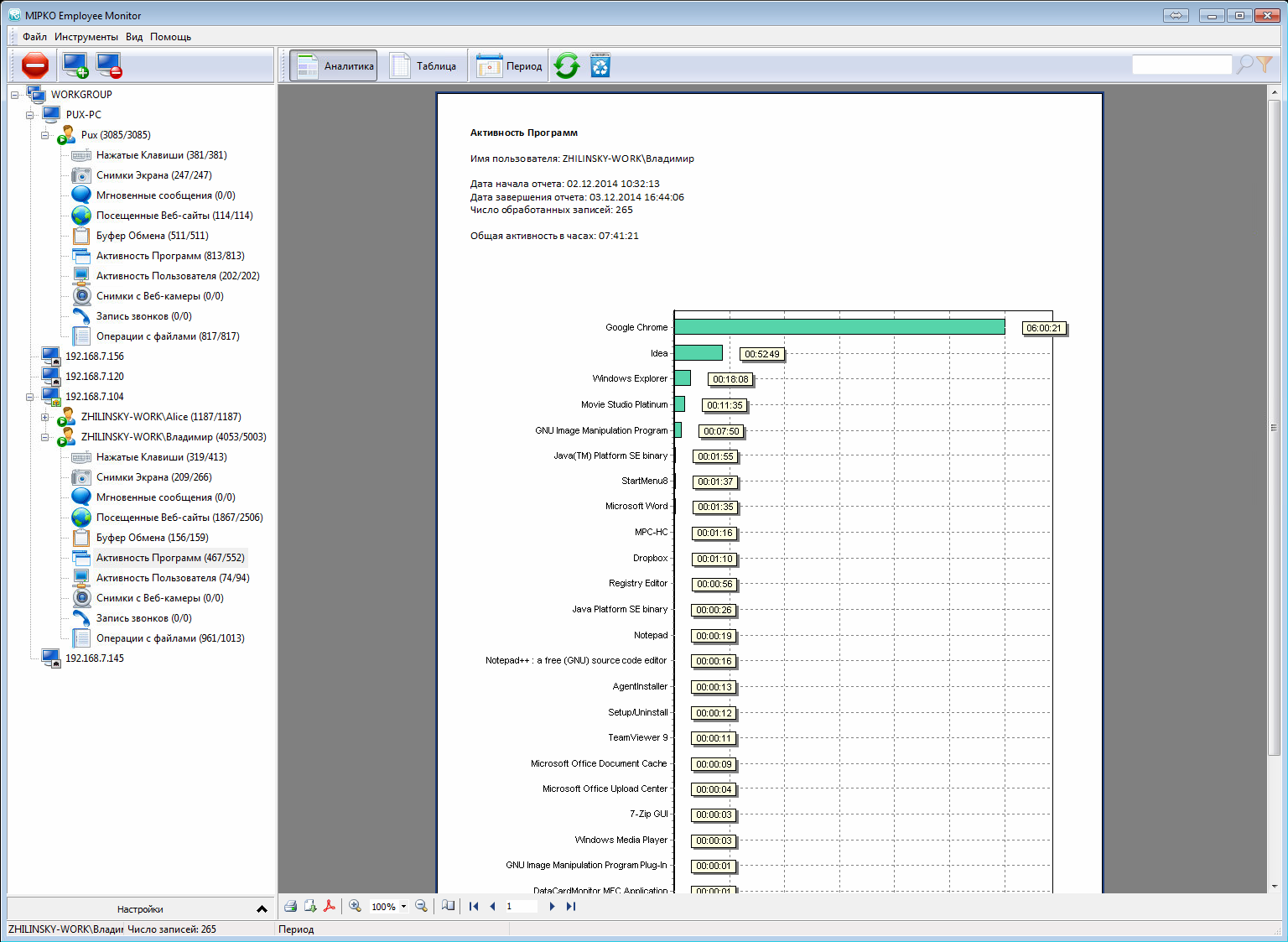Click the globe icon for Посещенные Веб-сайты (114/114)
Image resolution: width=1288 pixels, height=942 pixels.
pyautogui.click(x=81, y=216)
